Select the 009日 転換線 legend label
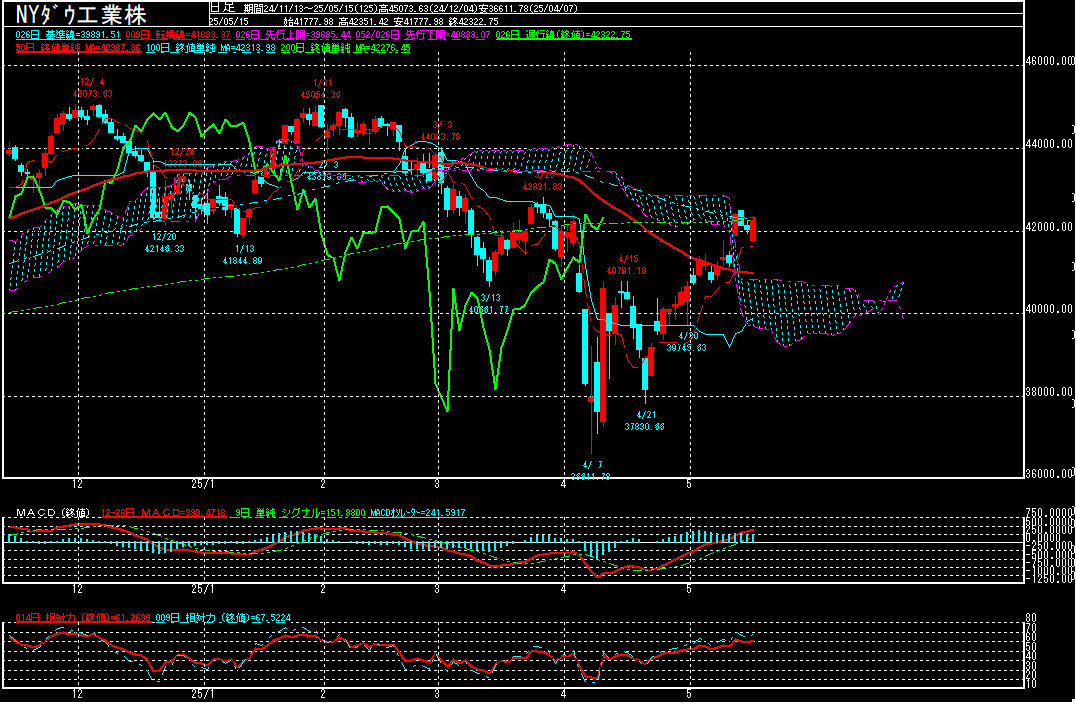This screenshot has width=1076, height=704. tap(178, 35)
